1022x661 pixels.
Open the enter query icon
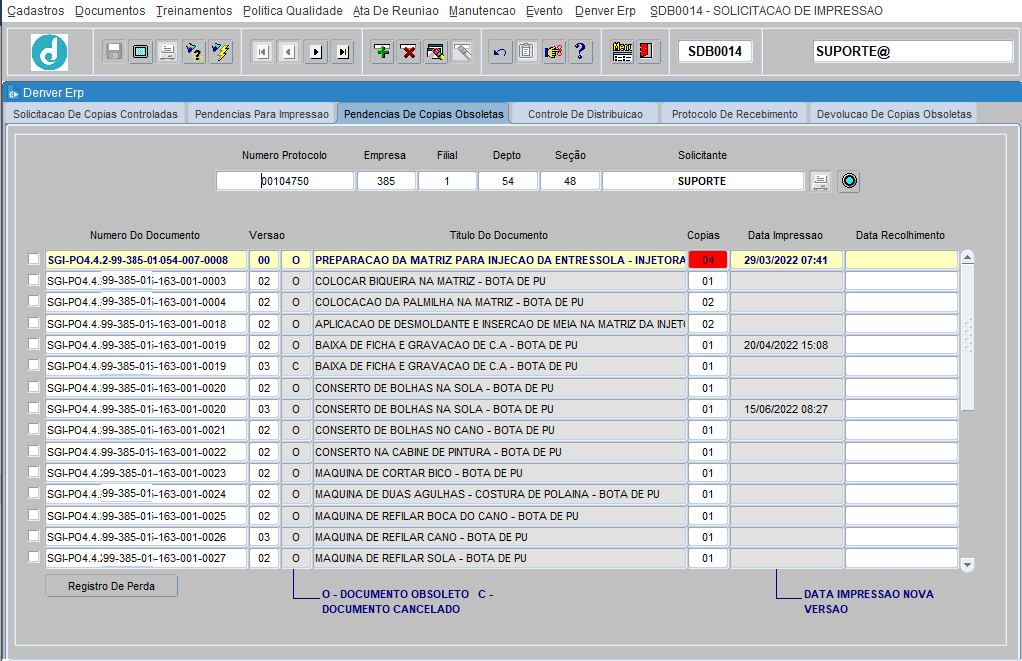coord(194,51)
